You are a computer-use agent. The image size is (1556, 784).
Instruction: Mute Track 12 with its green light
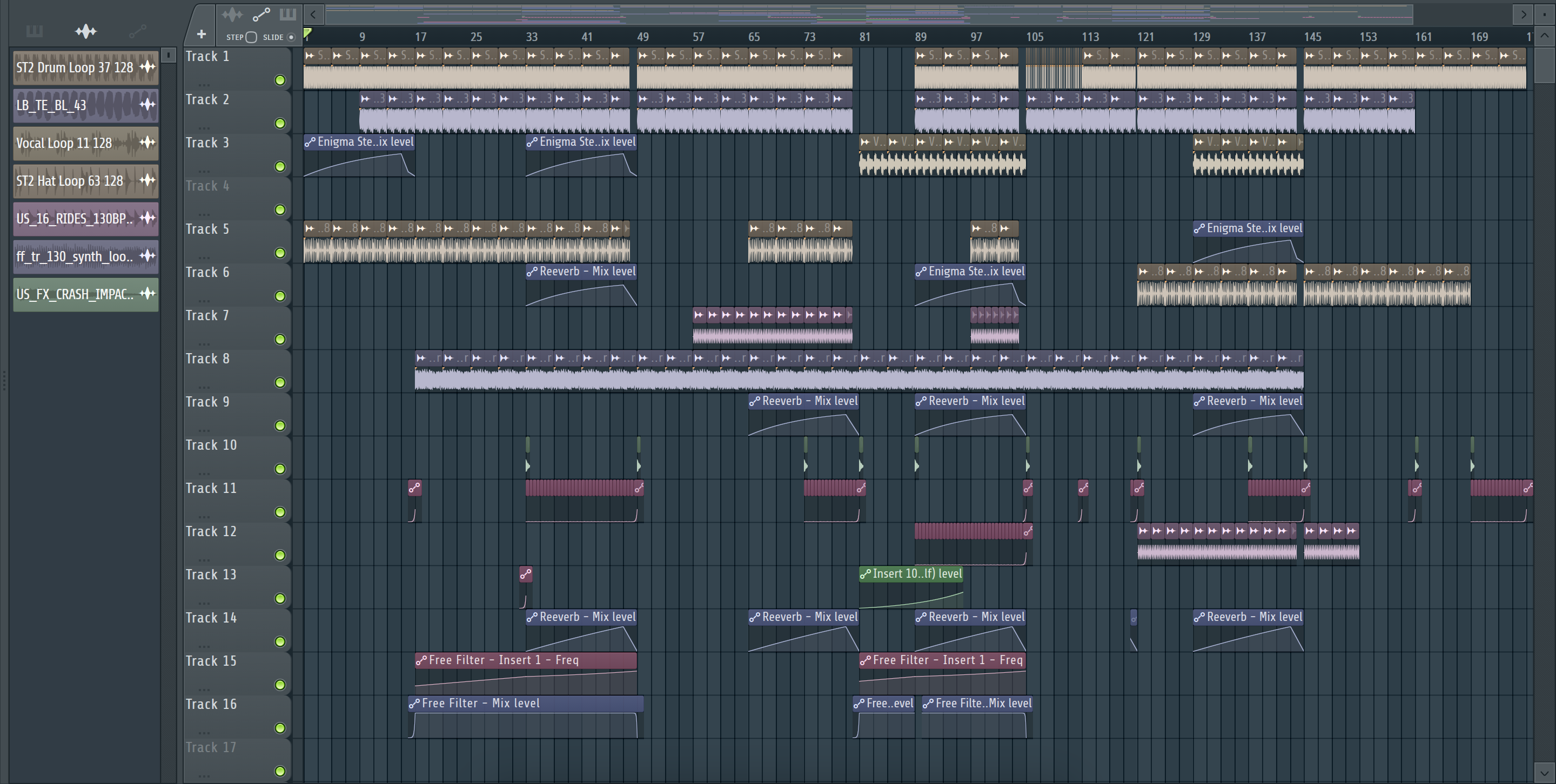[280, 555]
